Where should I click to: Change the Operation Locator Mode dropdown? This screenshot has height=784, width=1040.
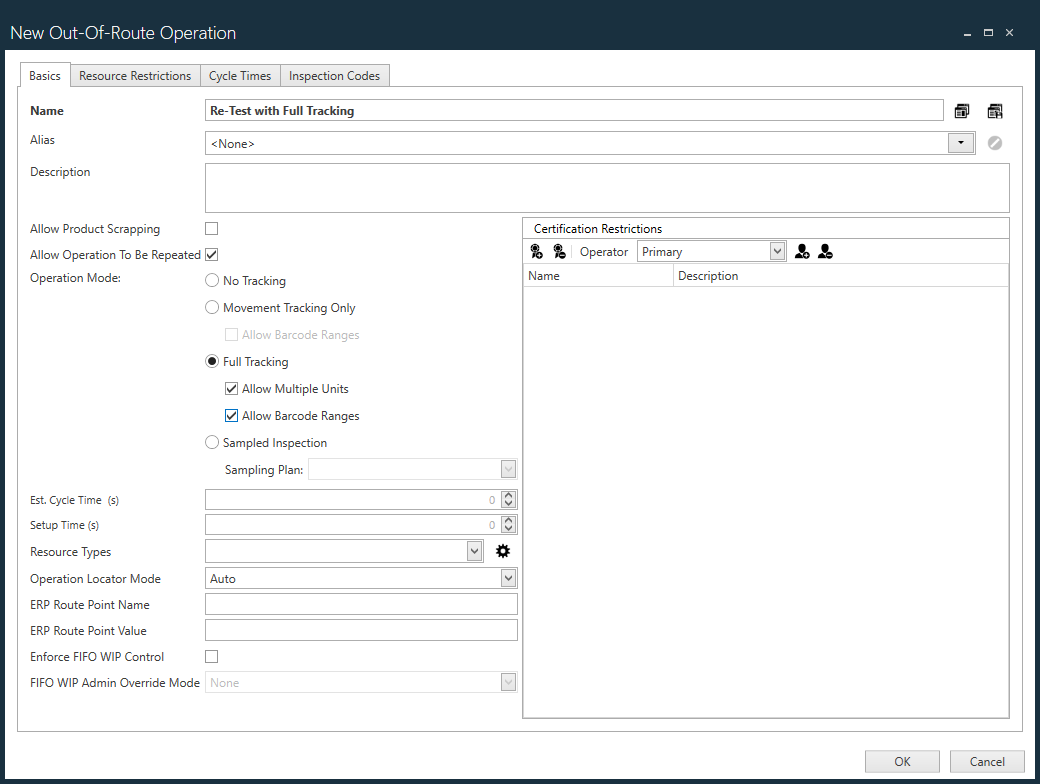(x=508, y=577)
